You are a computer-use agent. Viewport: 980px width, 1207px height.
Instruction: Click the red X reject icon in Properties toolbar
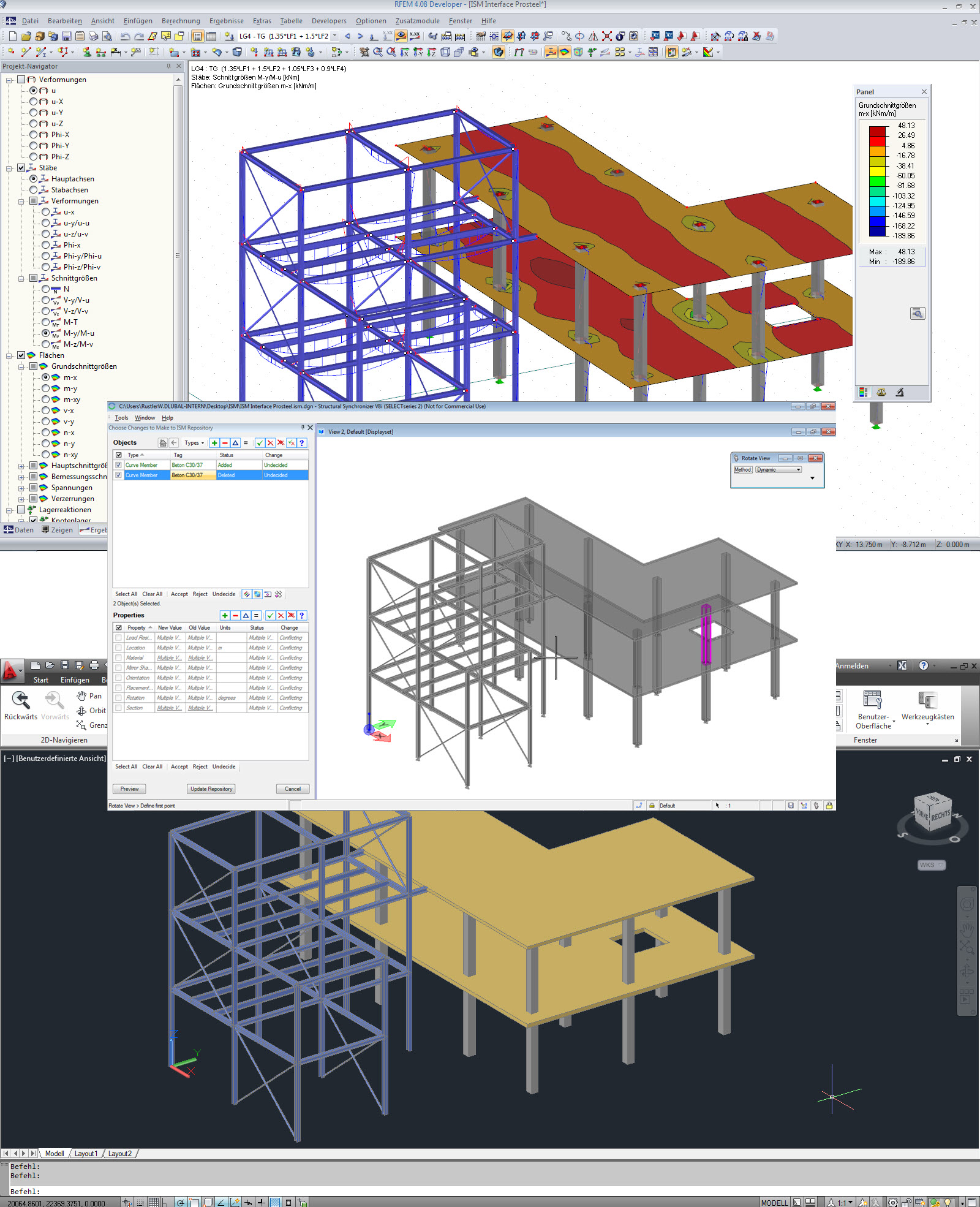(x=281, y=616)
